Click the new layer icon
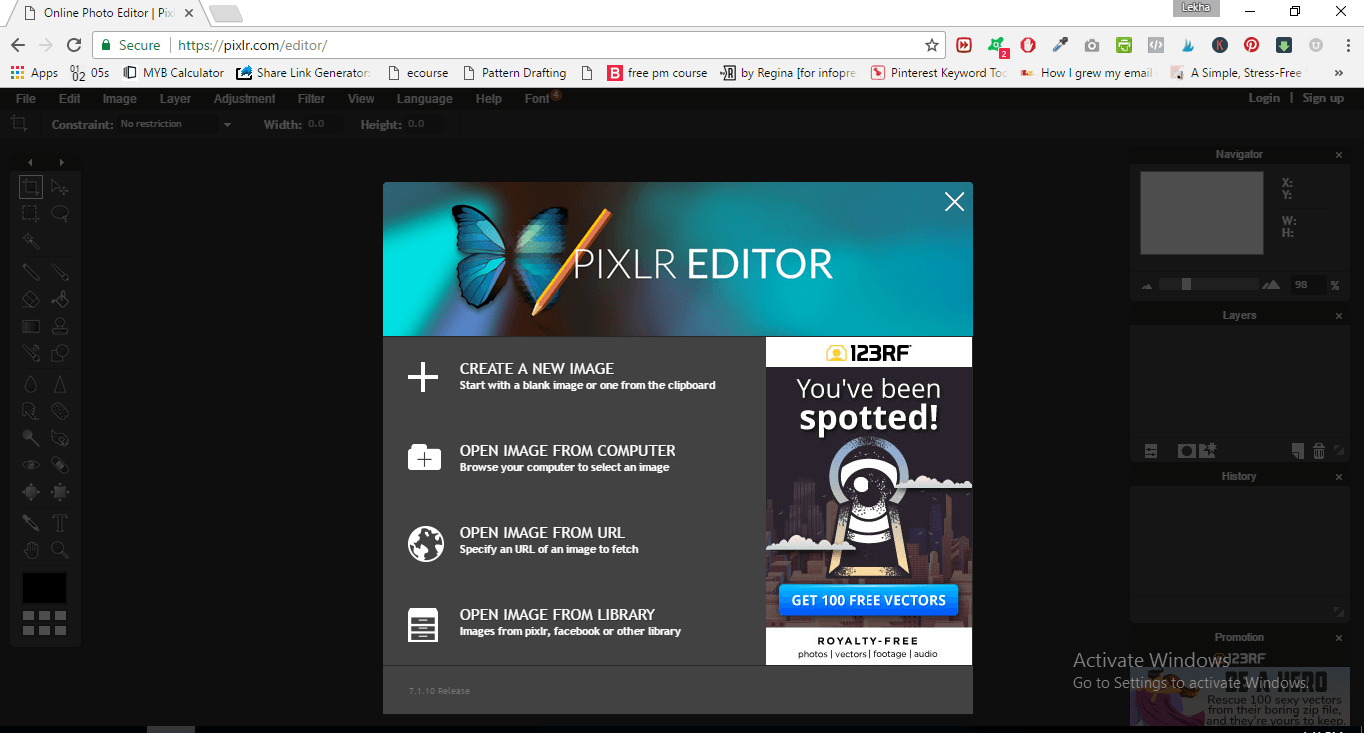The height and width of the screenshot is (733, 1364). tap(1297, 451)
